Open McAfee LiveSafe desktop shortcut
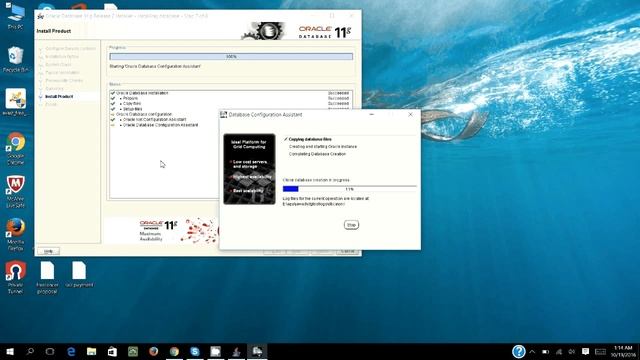Viewport: 640px width, 360px height. point(16,192)
